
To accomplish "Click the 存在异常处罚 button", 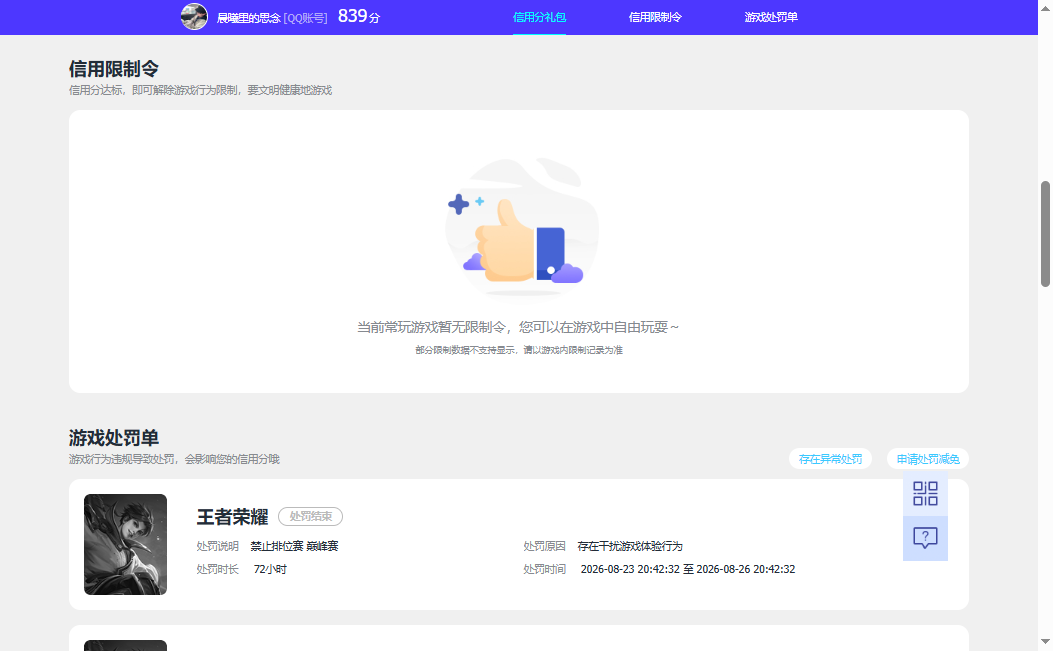I will [830, 459].
